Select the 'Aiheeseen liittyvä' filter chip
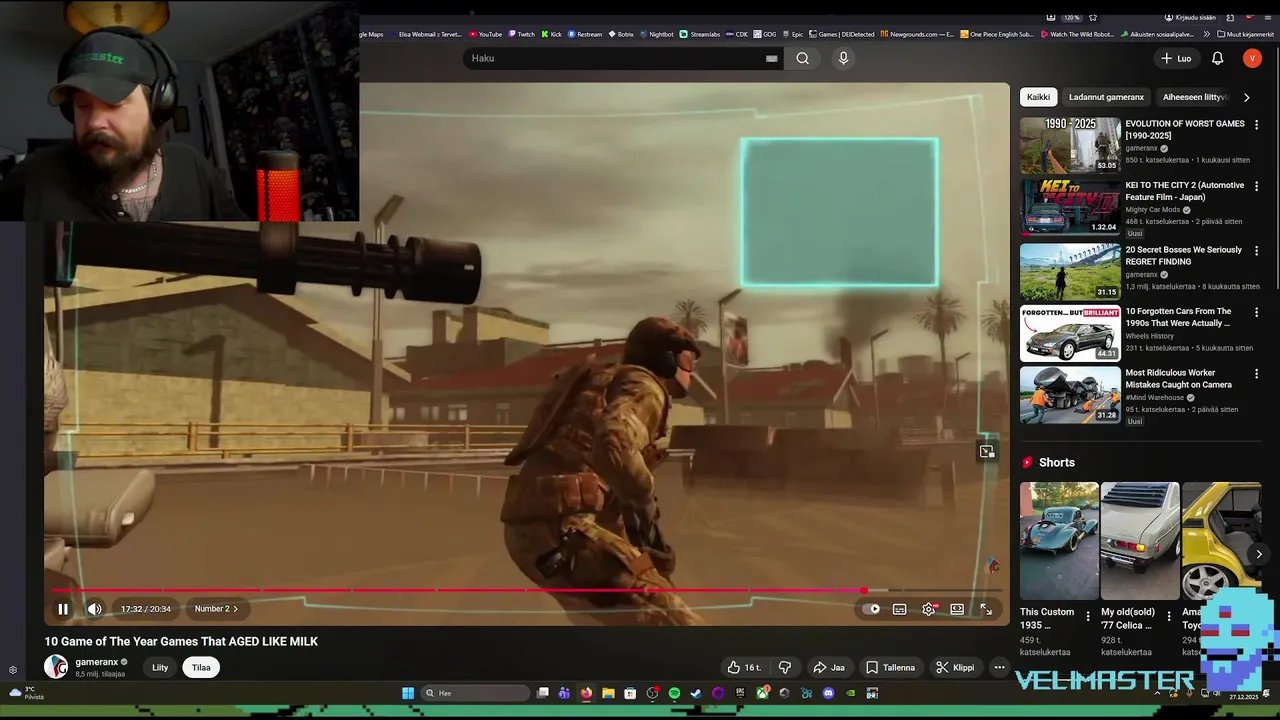The width and height of the screenshot is (1280, 720). click(x=1194, y=97)
